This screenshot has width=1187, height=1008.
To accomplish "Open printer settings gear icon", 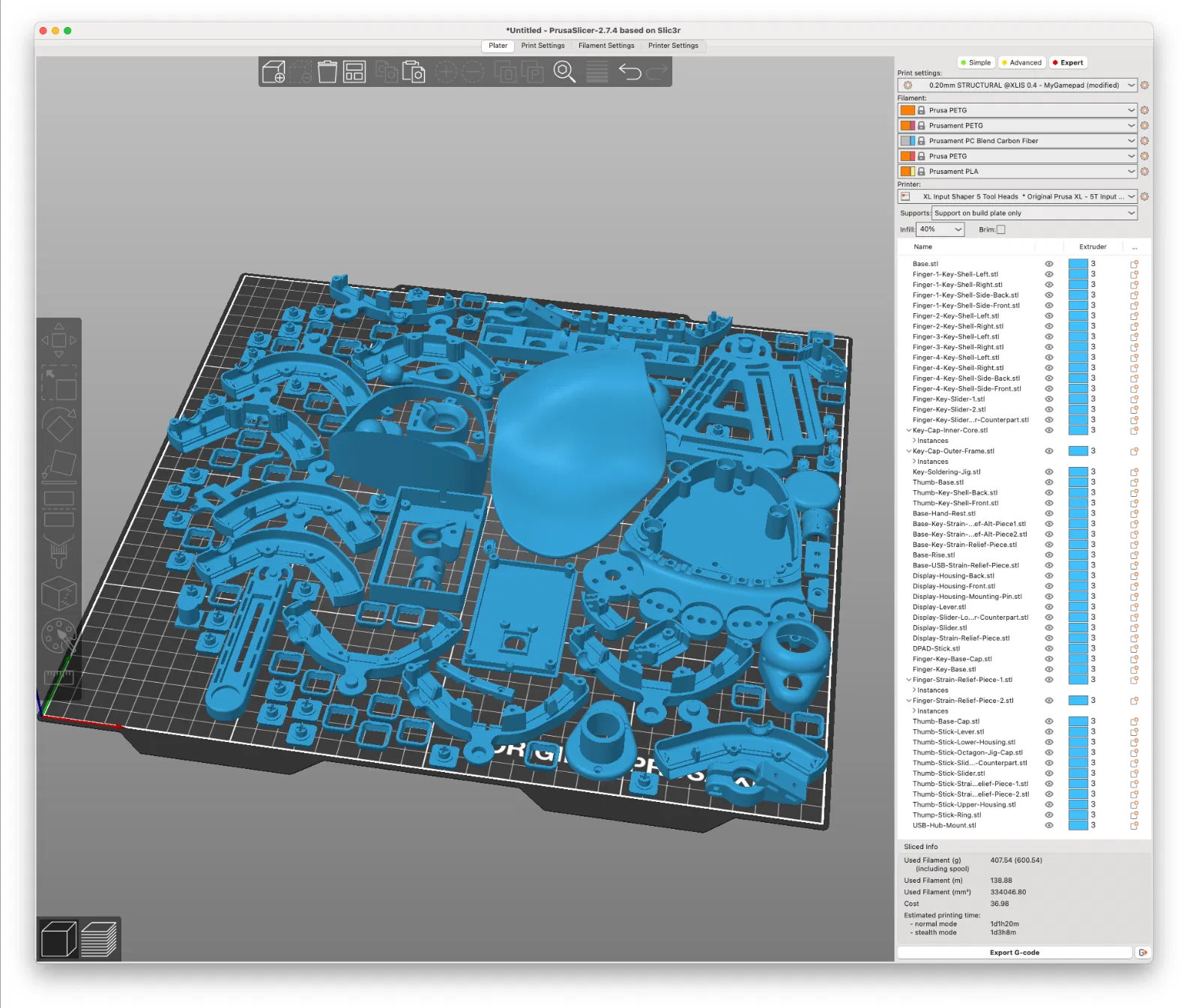I will click(x=1144, y=196).
